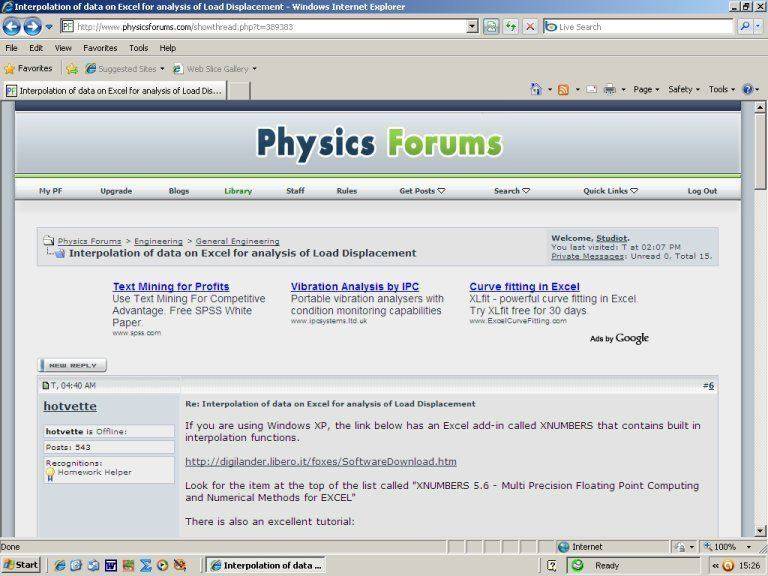Viewport: 768px width, 576px height.
Task: Open the search provider options dropdown
Action: [758, 26]
